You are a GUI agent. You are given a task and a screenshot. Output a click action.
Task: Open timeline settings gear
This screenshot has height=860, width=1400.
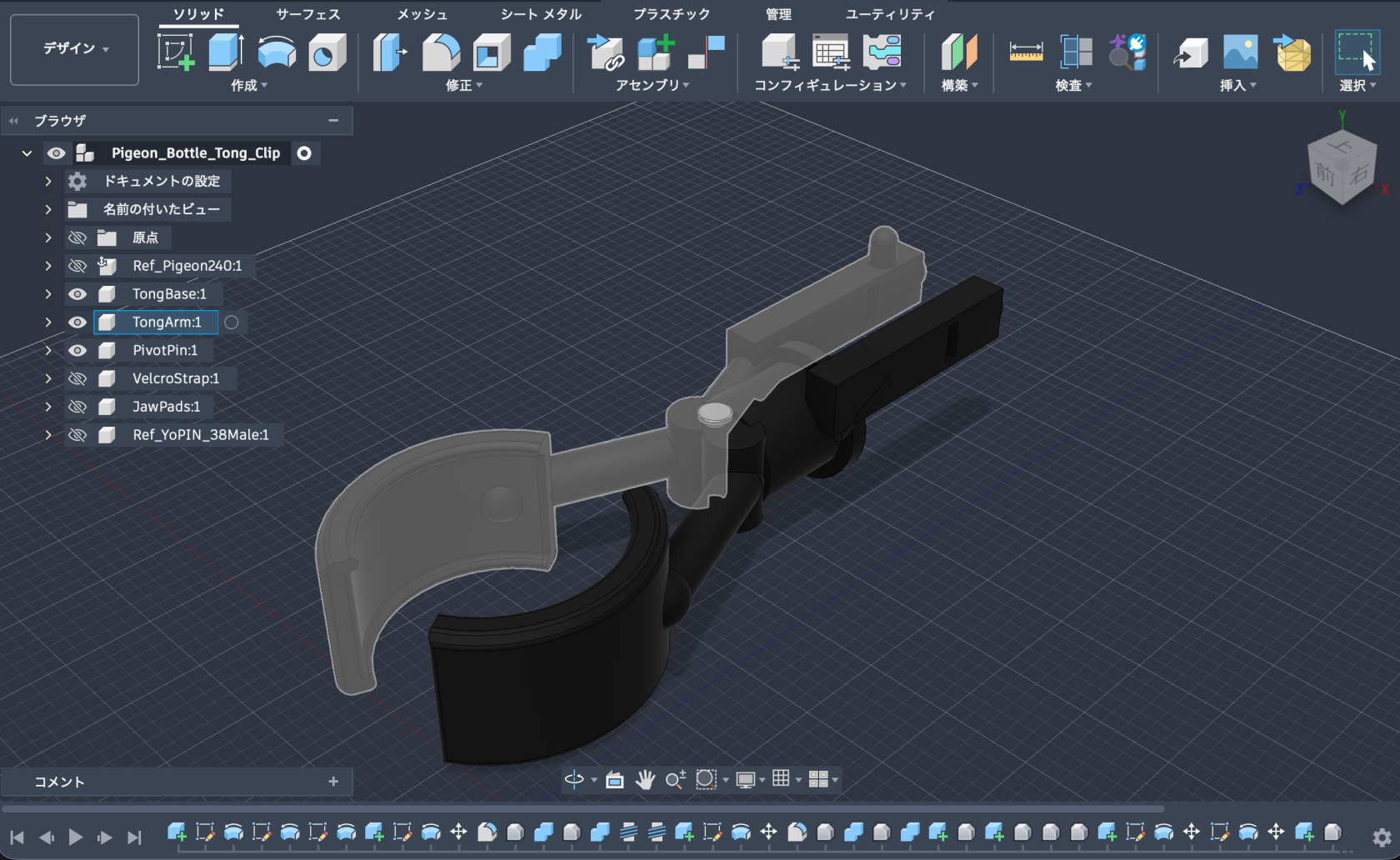click(x=1382, y=837)
